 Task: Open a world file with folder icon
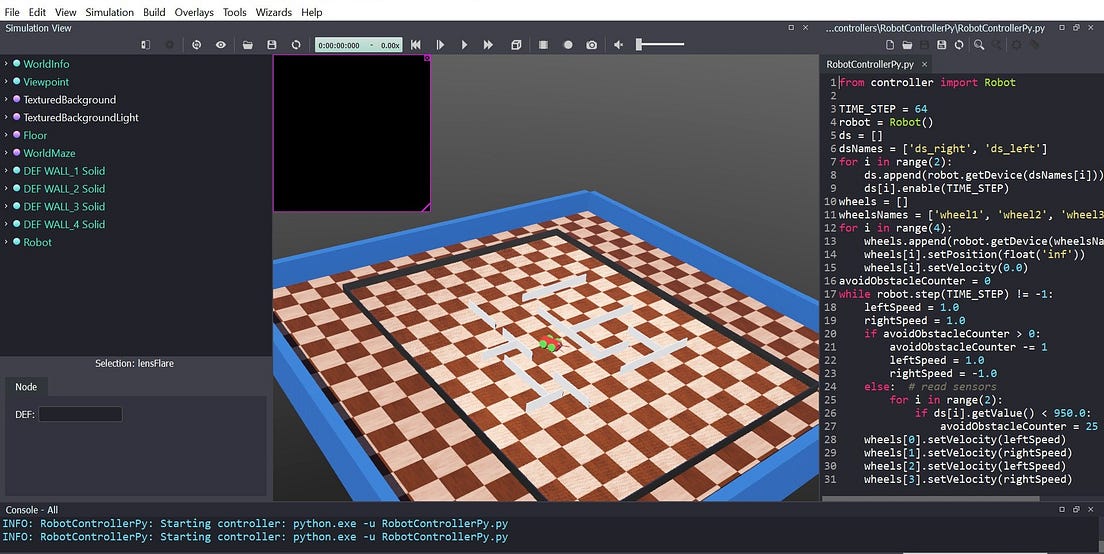[248, 44]
